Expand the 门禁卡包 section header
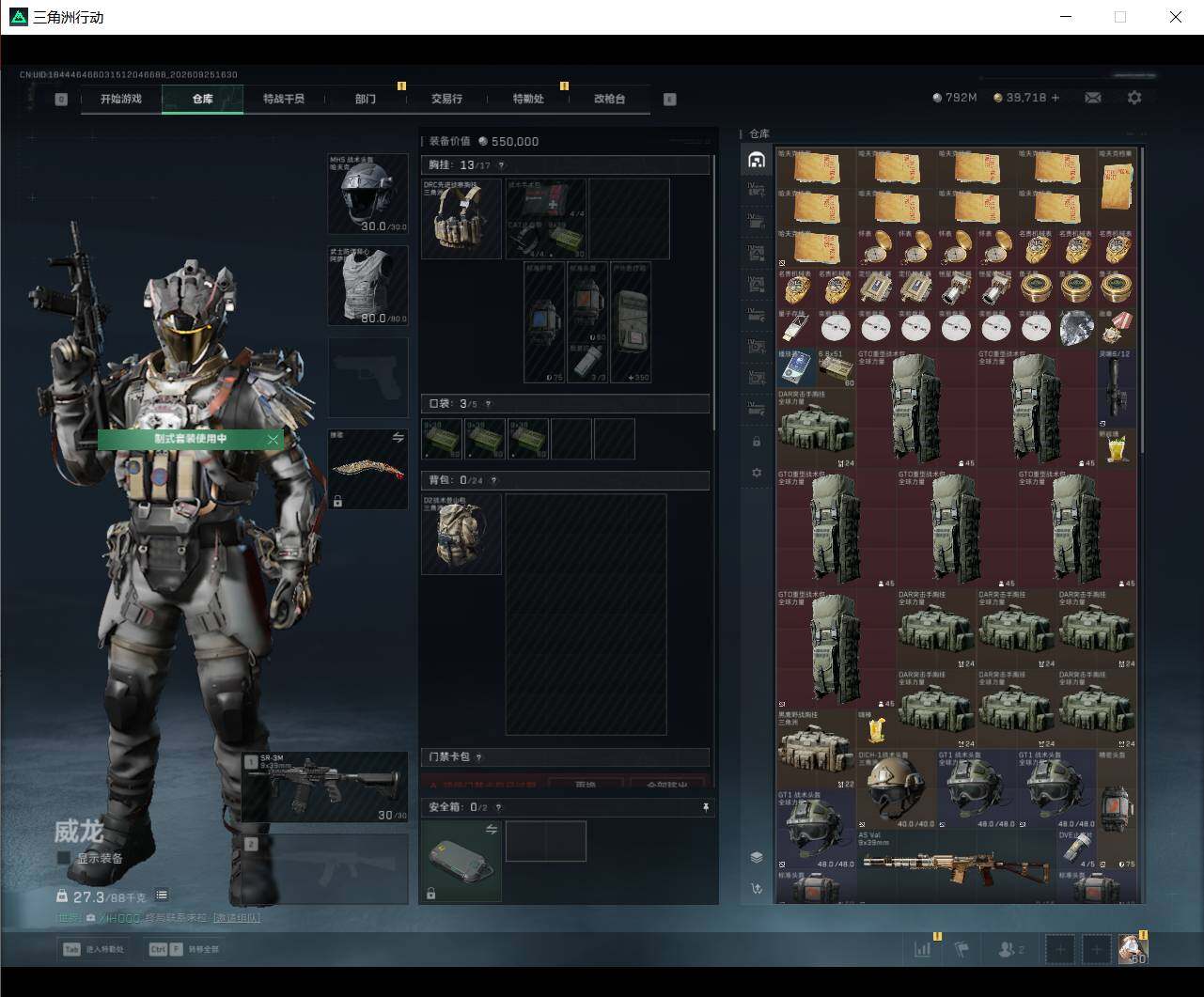 coord(565,757)
